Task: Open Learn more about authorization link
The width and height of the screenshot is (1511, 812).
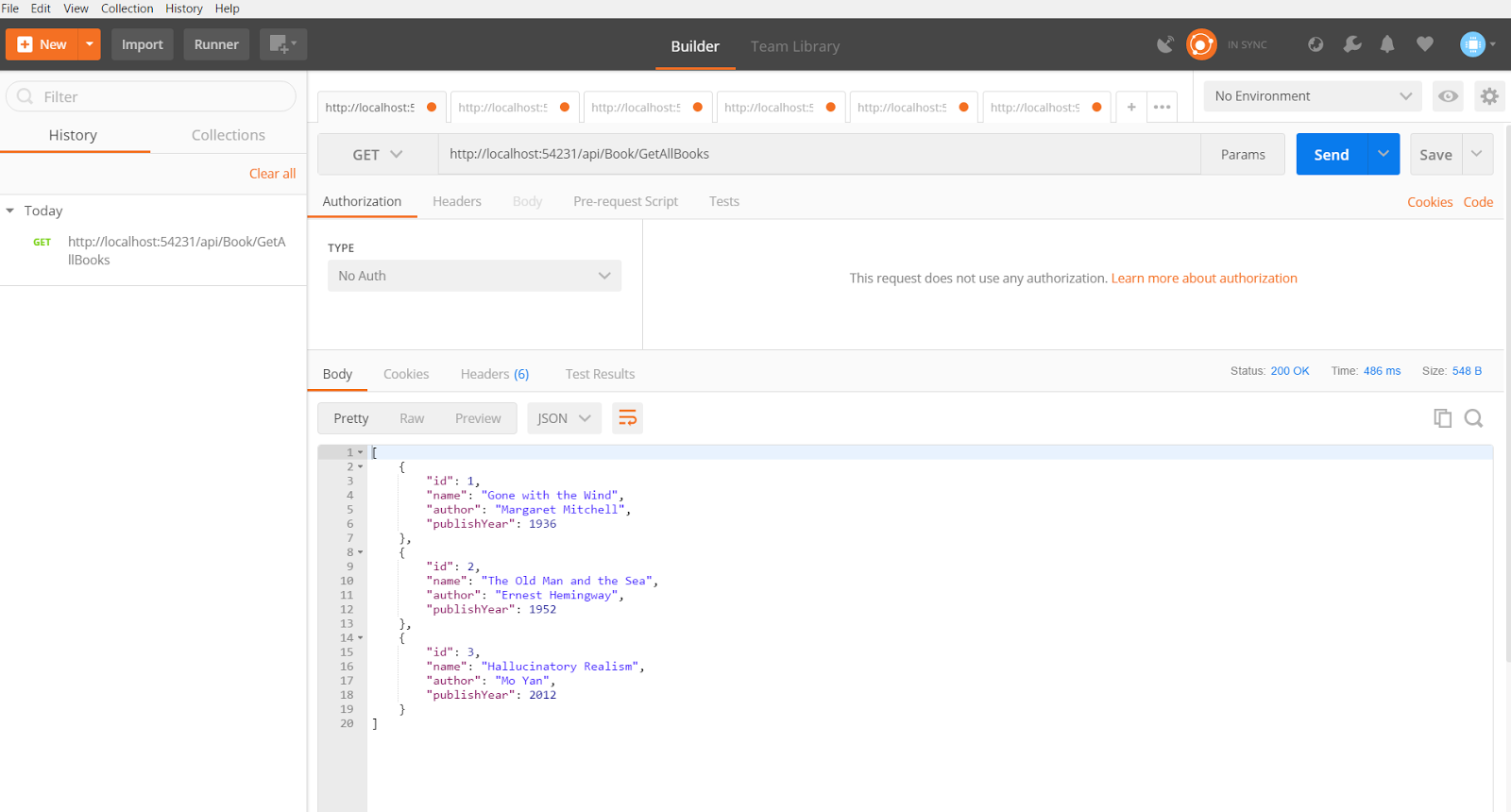Action: [x=1204, y=279]
